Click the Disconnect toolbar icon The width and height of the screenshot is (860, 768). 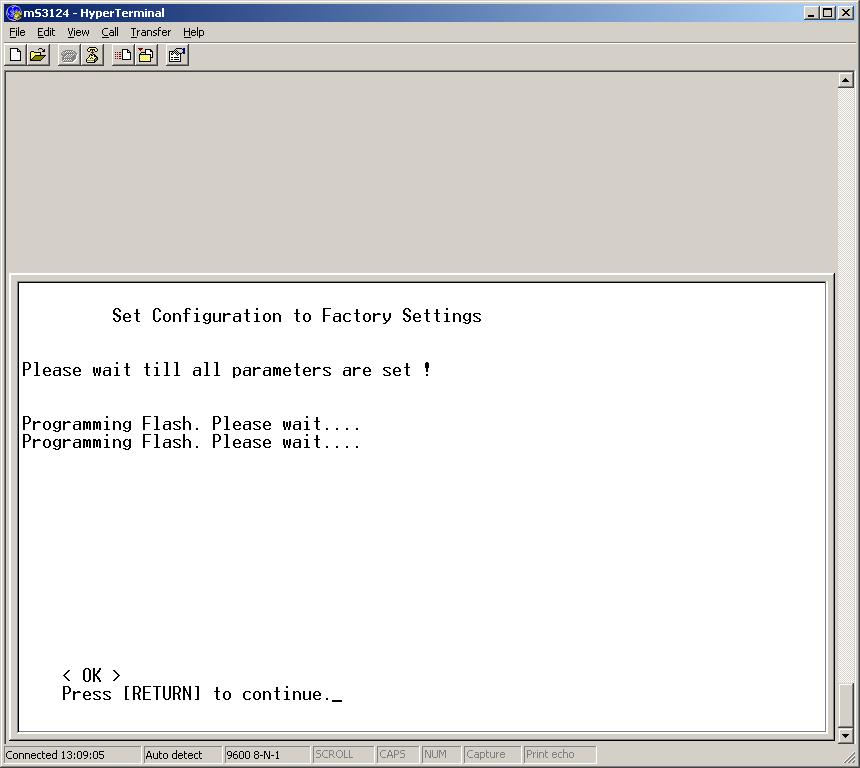point(92,56)
